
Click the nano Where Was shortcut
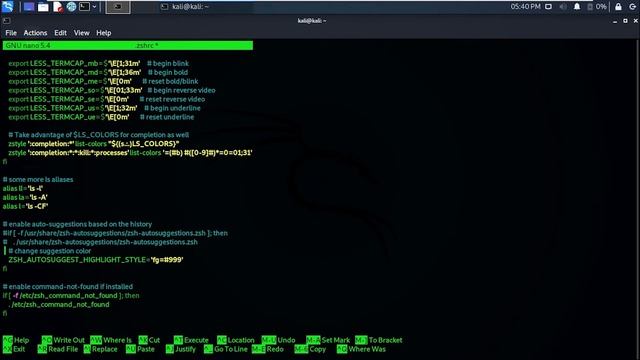coord(361,349)
